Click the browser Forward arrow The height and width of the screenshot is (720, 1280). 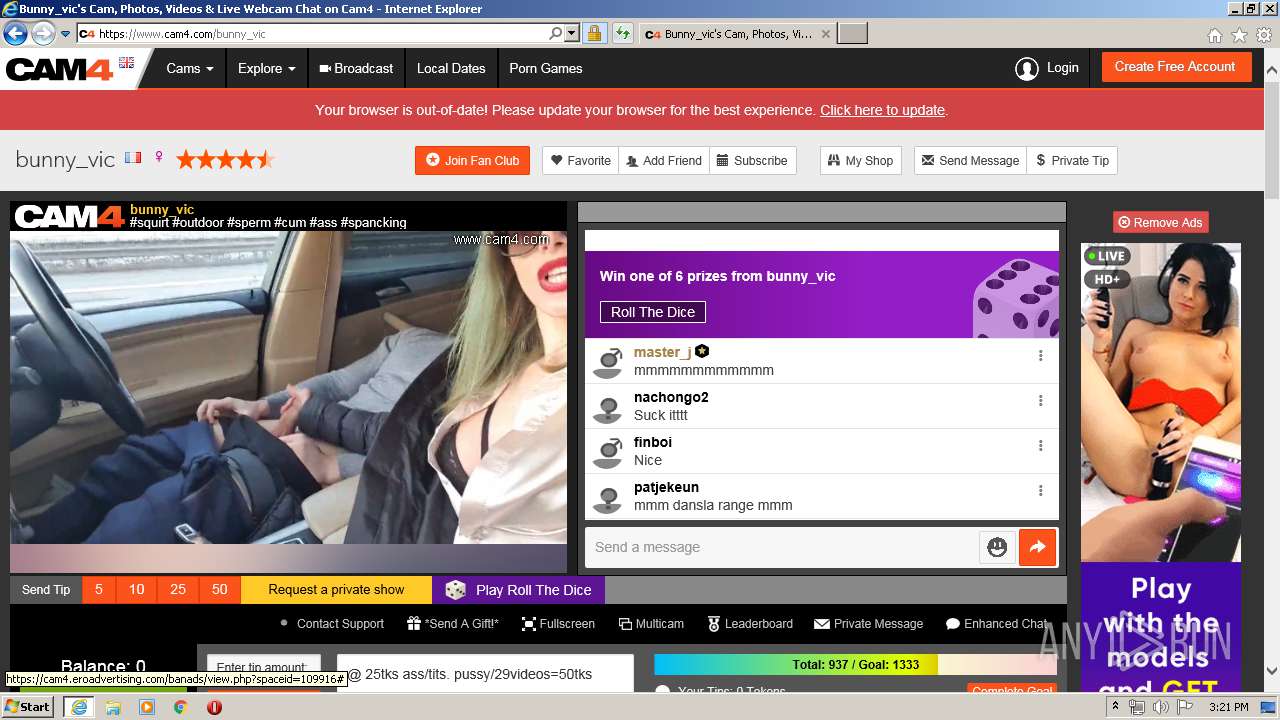coord(43,33)
